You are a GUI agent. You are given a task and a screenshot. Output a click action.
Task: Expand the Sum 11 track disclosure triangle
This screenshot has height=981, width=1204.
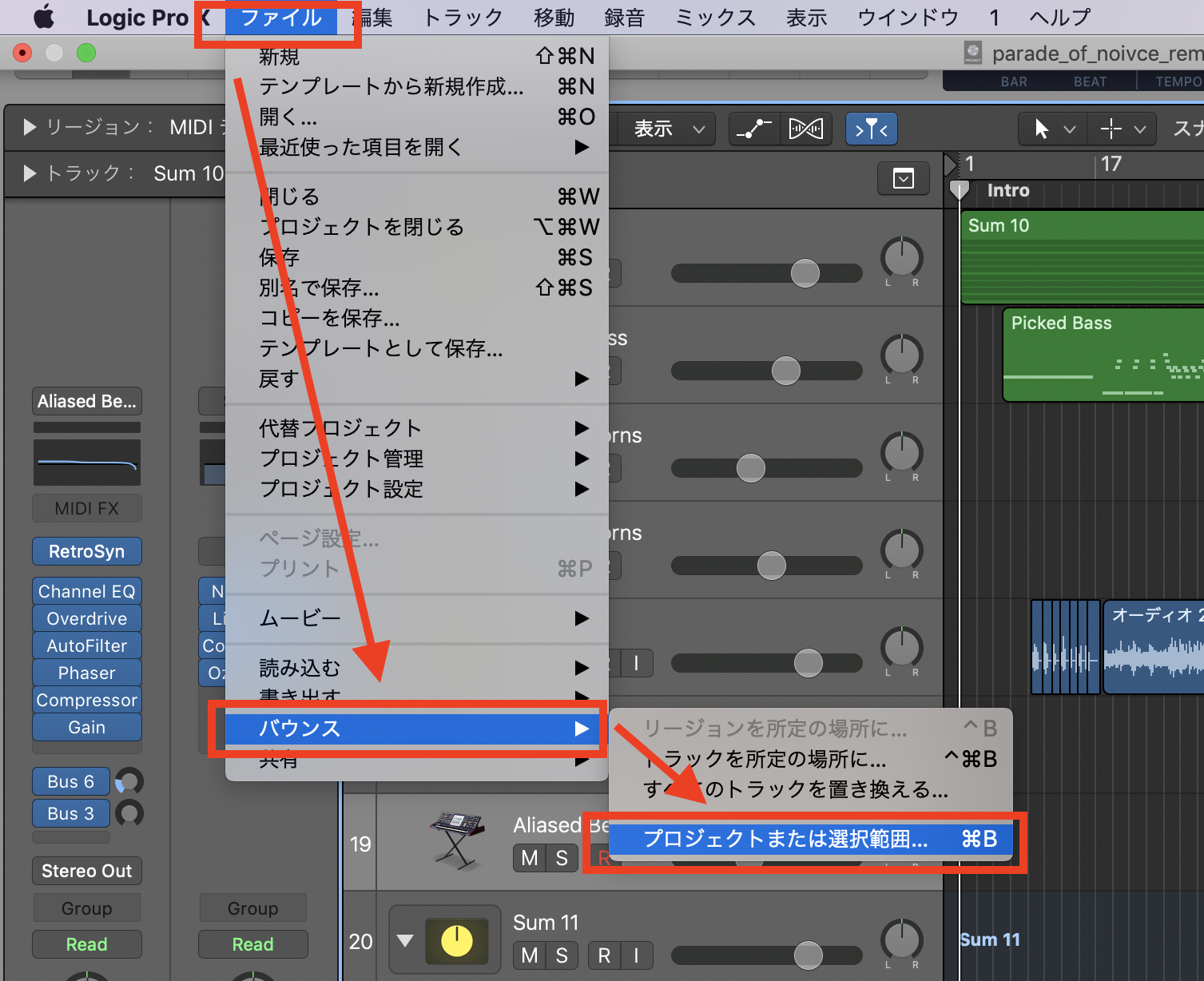coord(405,939)
